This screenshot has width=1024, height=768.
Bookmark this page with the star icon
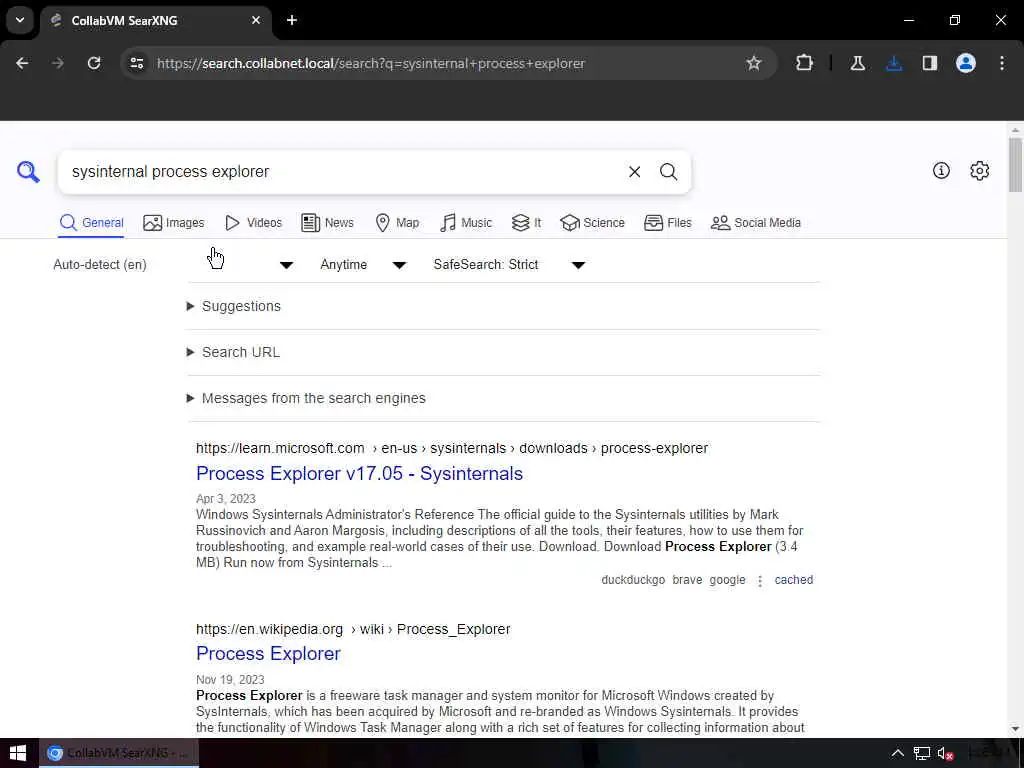point(754,63)
